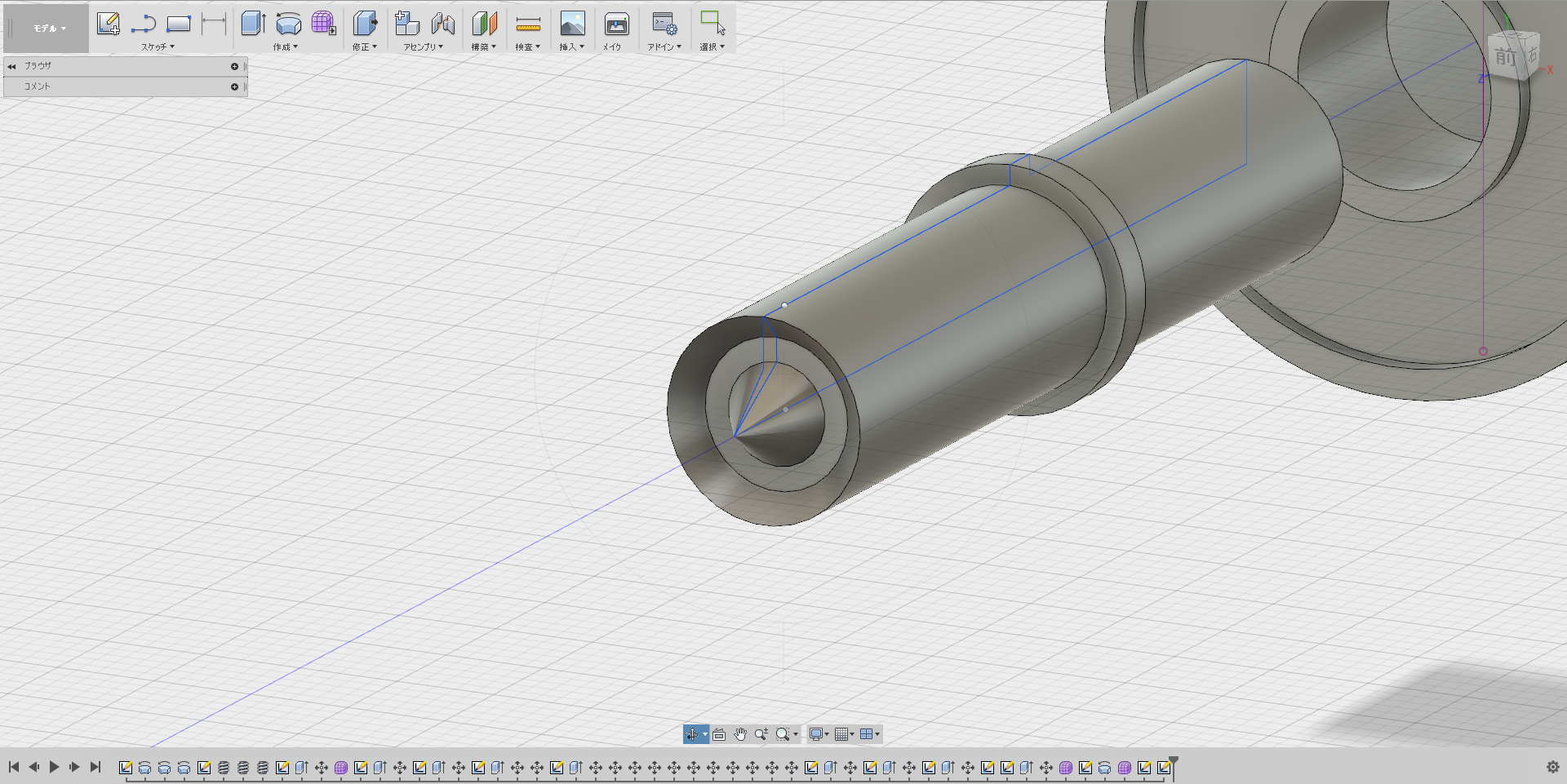
Task: Open the 選択 menu
Action: click(712, 47)
